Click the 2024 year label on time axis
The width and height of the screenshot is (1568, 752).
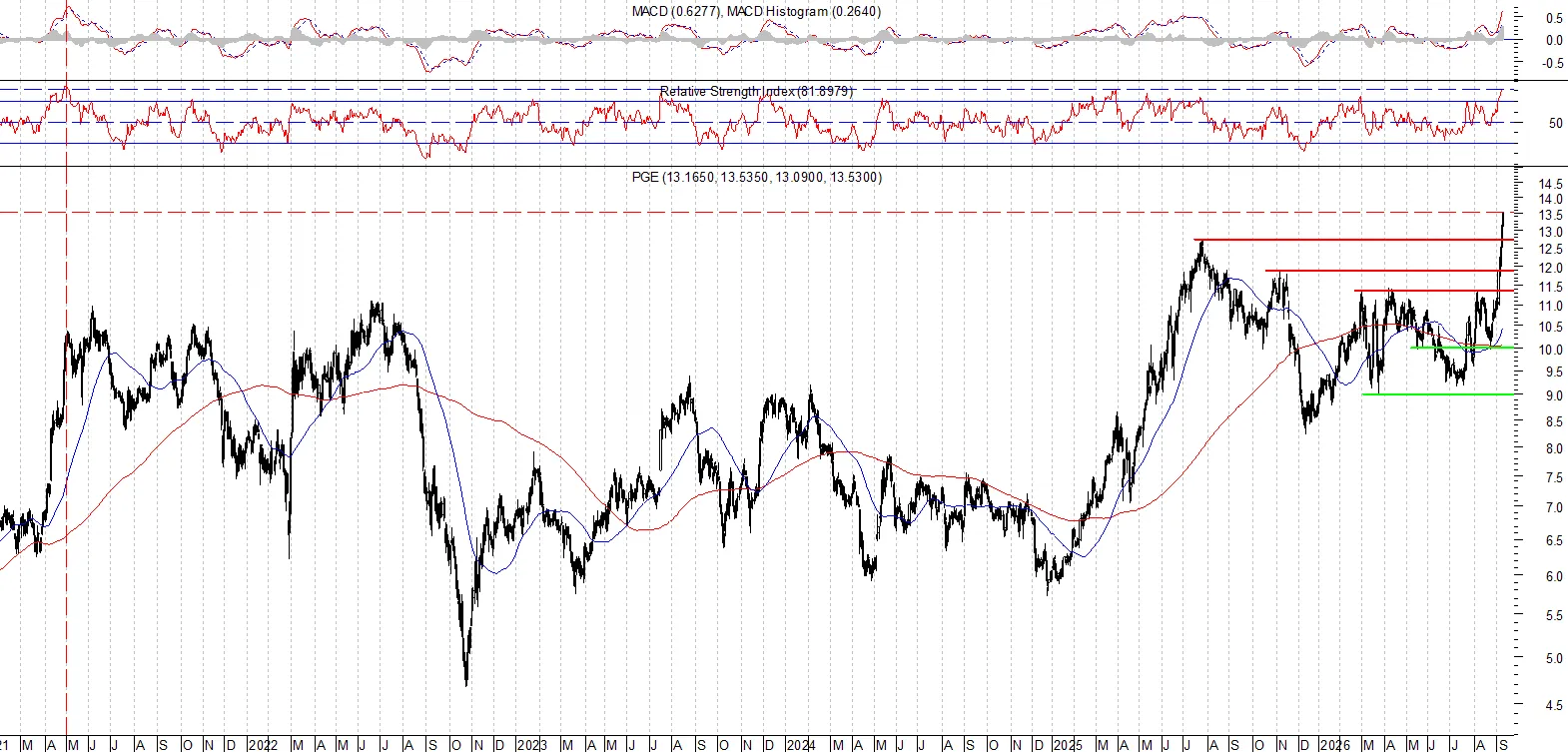coord(800,745)
